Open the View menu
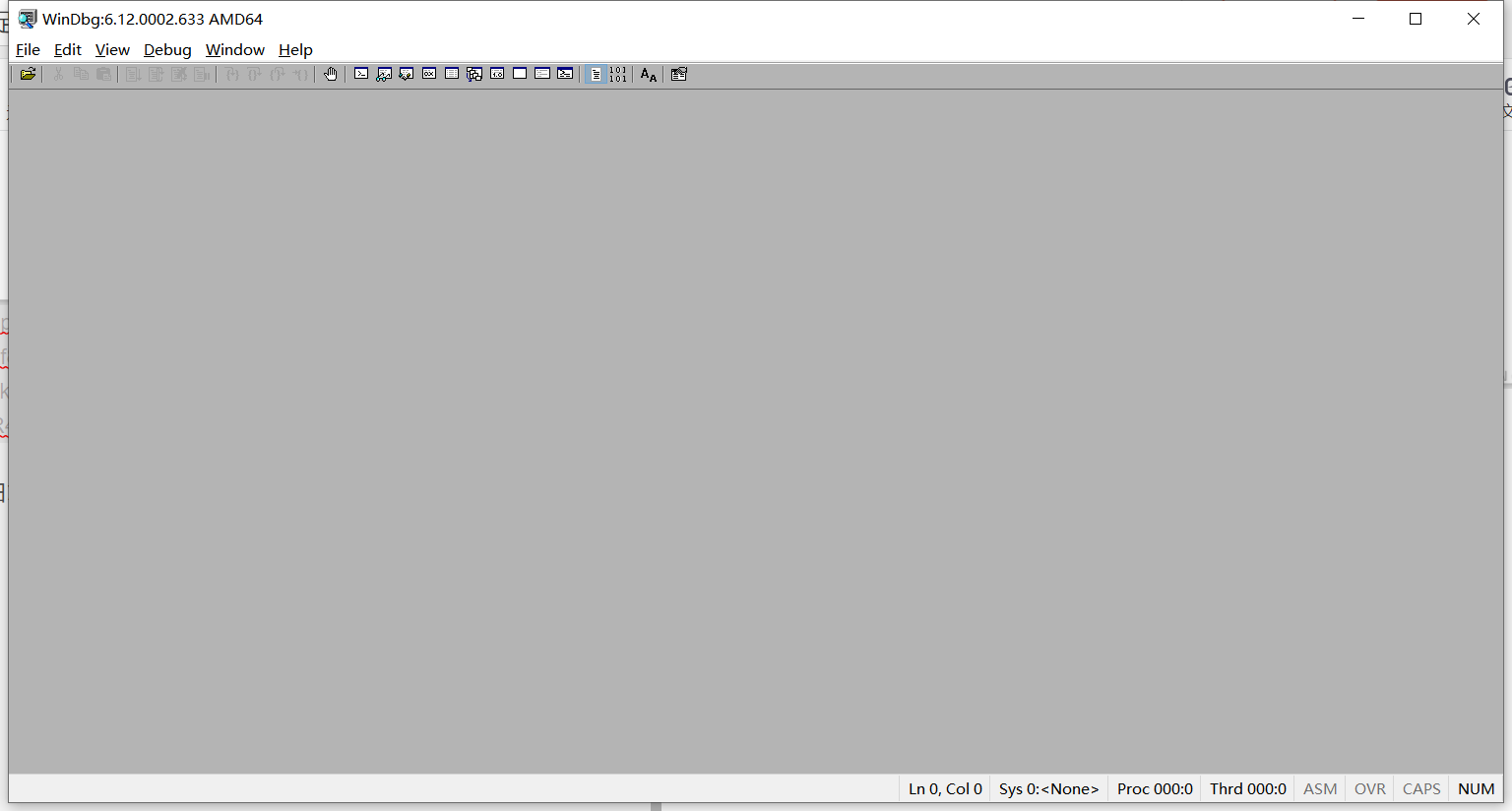 (x=112, y=49)
